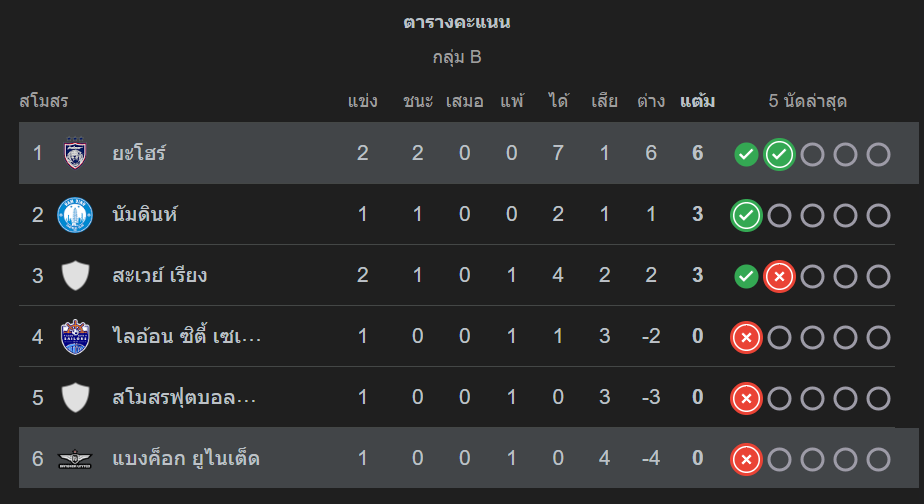The width and height of the screenshot is (924, 504).
Task: Click สะเวย์ เรียง's red loss icon
Action: (x=780, y=276)
